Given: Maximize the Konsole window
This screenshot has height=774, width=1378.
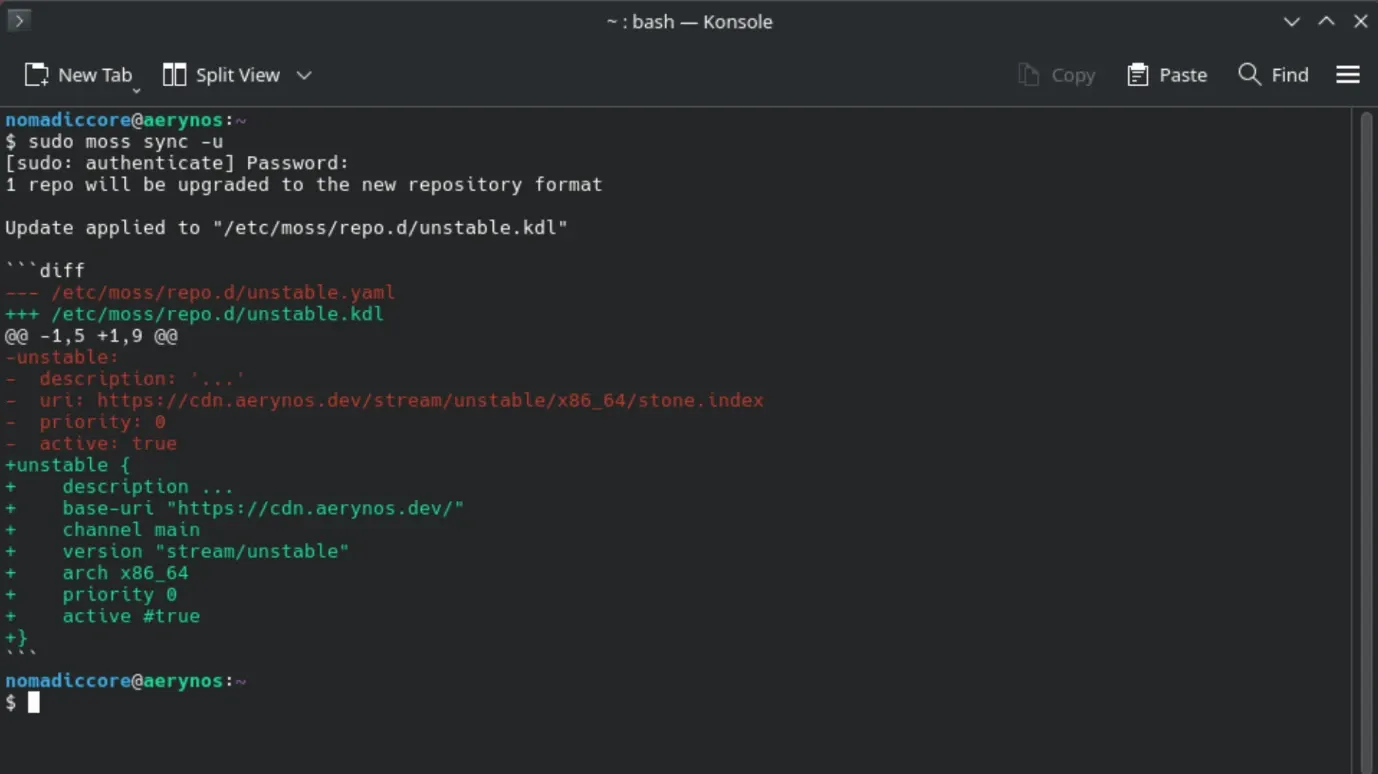Looking at the screenshot, I should coord(1326,21).
